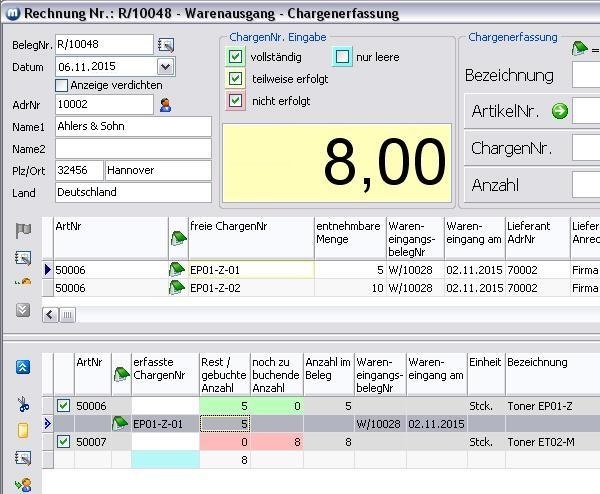Click the scissors icon in lower sidebar

click(x=22, y=405)
